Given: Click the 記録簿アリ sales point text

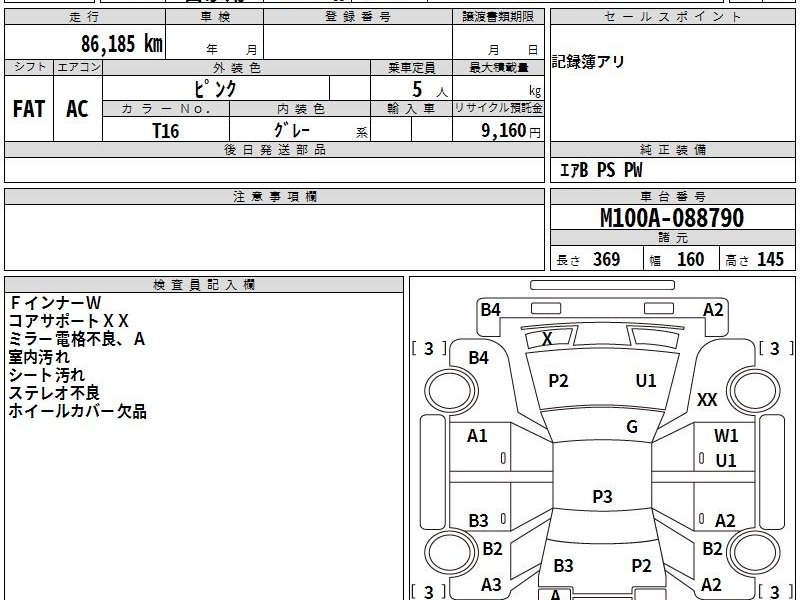Looking at the screenshot, I should (x=588, y=62).
